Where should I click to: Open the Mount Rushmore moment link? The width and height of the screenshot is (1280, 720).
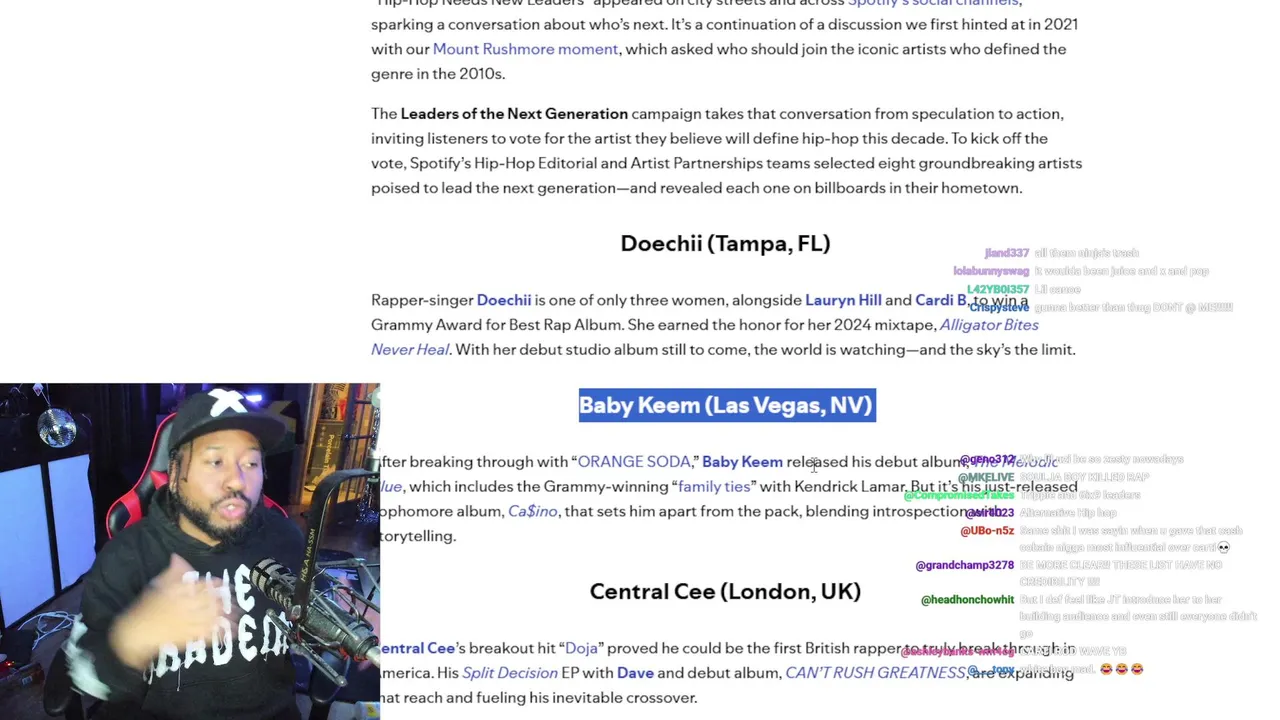(525, 49)
